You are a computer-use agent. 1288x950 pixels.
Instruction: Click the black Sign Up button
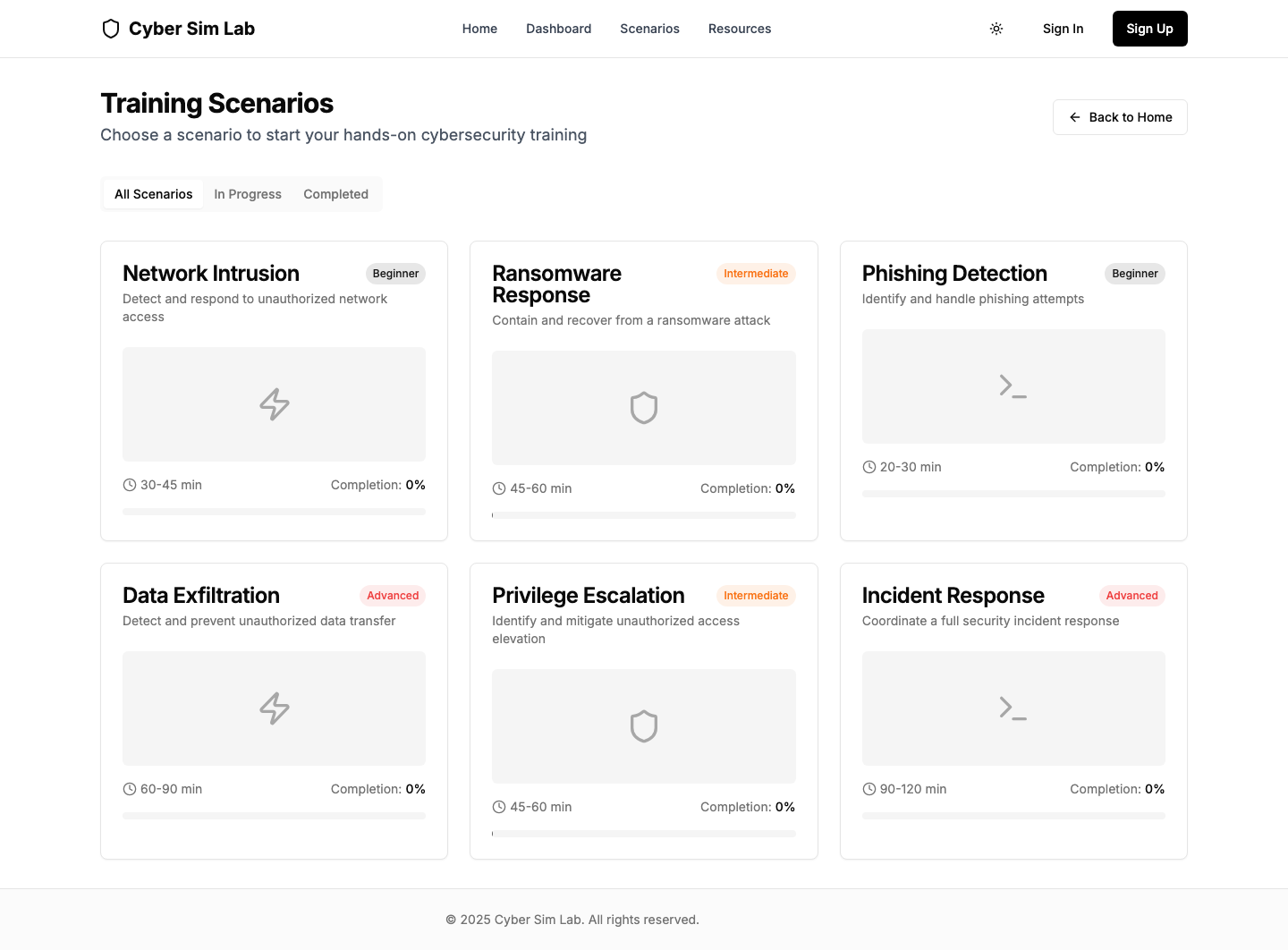1150,29
